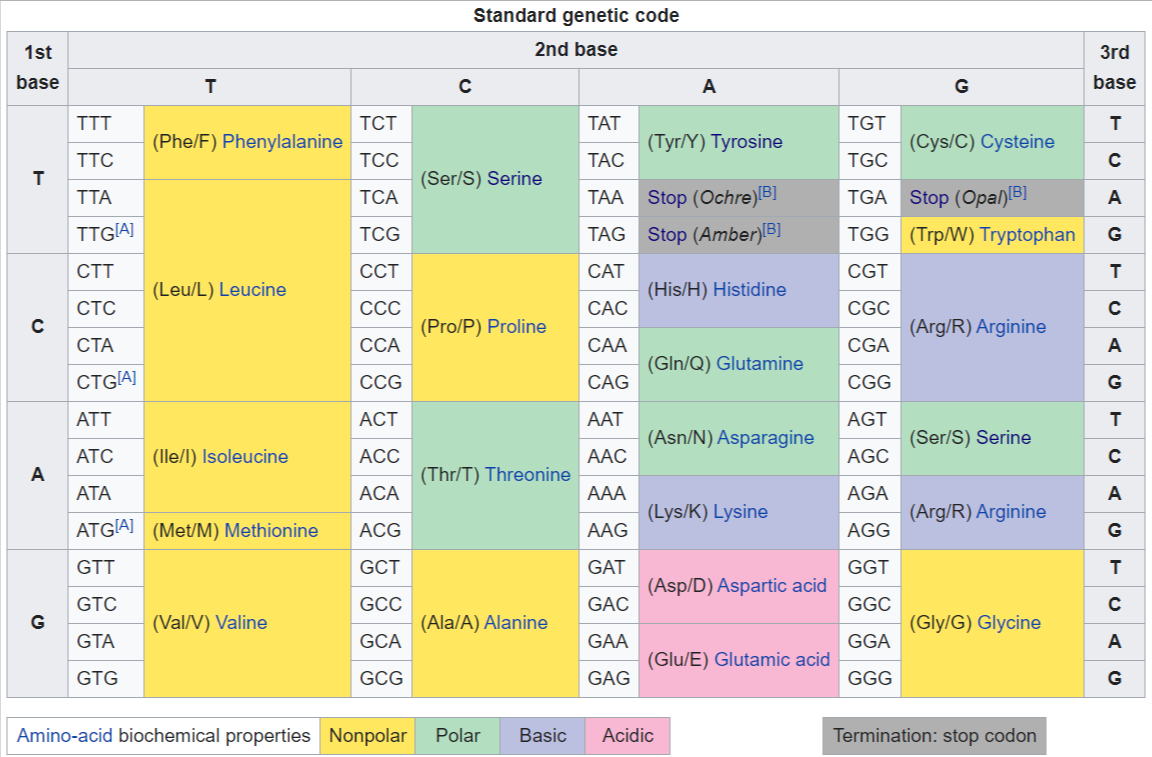
Task: Open the Methionine link
Action: 271,531
